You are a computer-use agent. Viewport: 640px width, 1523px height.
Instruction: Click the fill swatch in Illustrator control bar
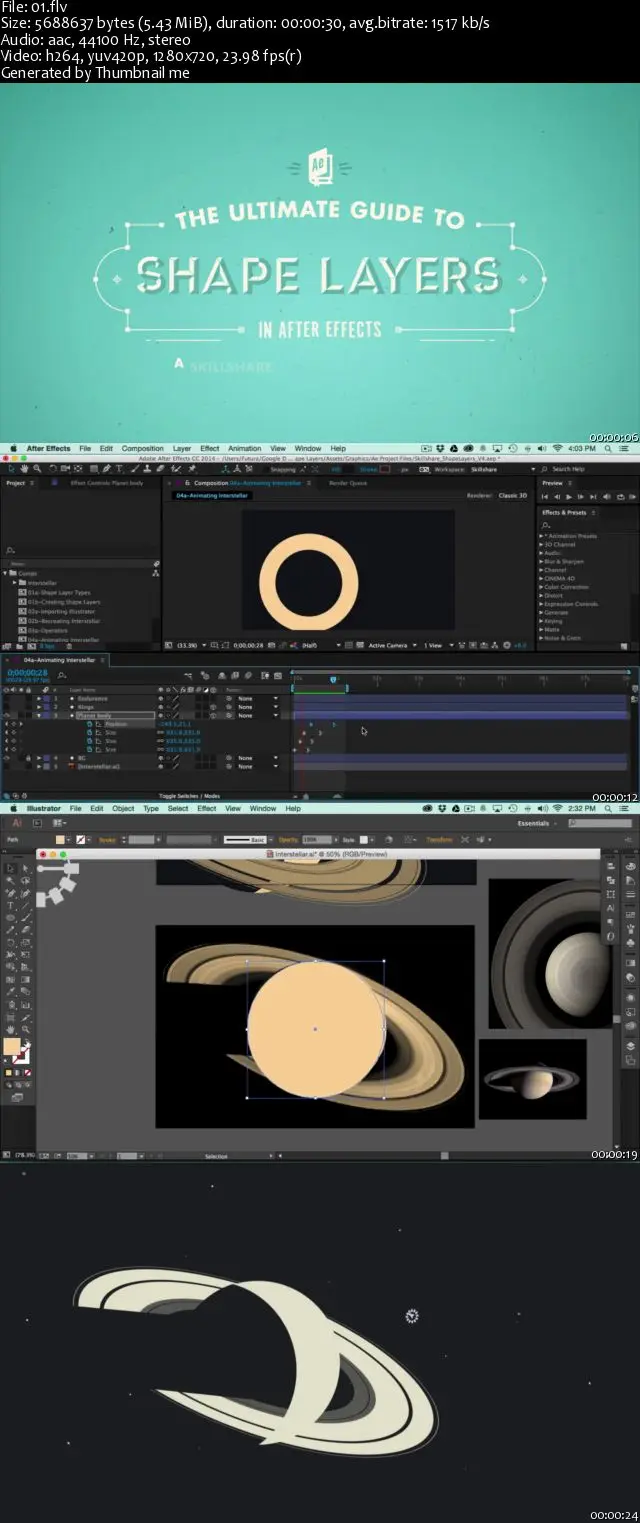[x=61, y=839]
